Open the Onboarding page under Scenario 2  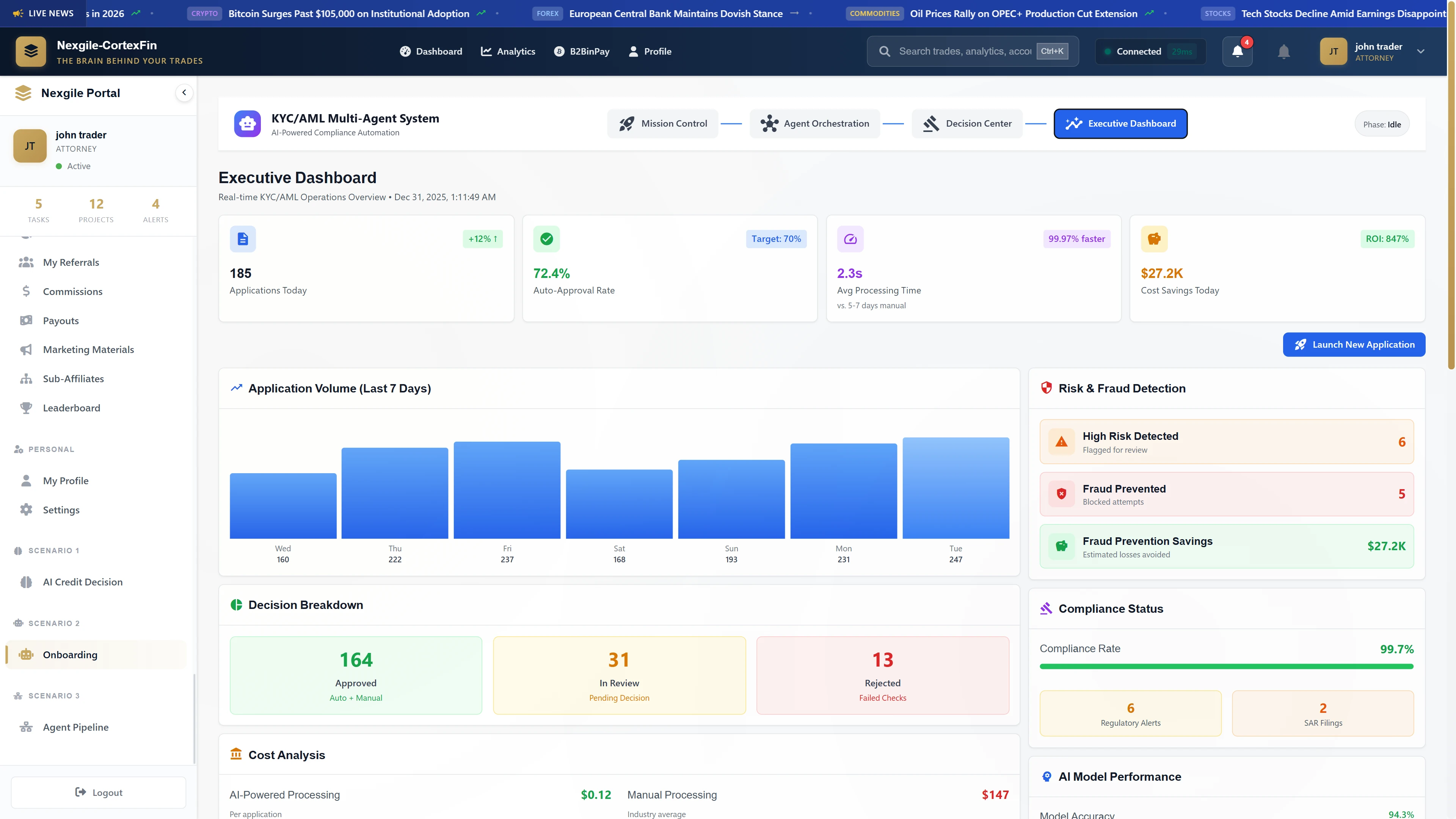(70, 654)
